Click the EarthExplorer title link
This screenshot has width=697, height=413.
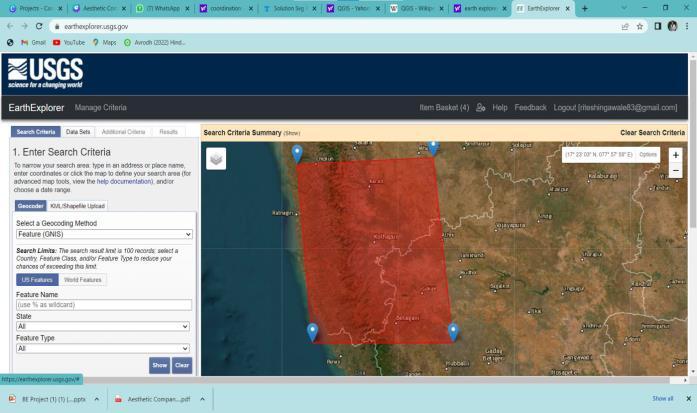pos(36,108)
